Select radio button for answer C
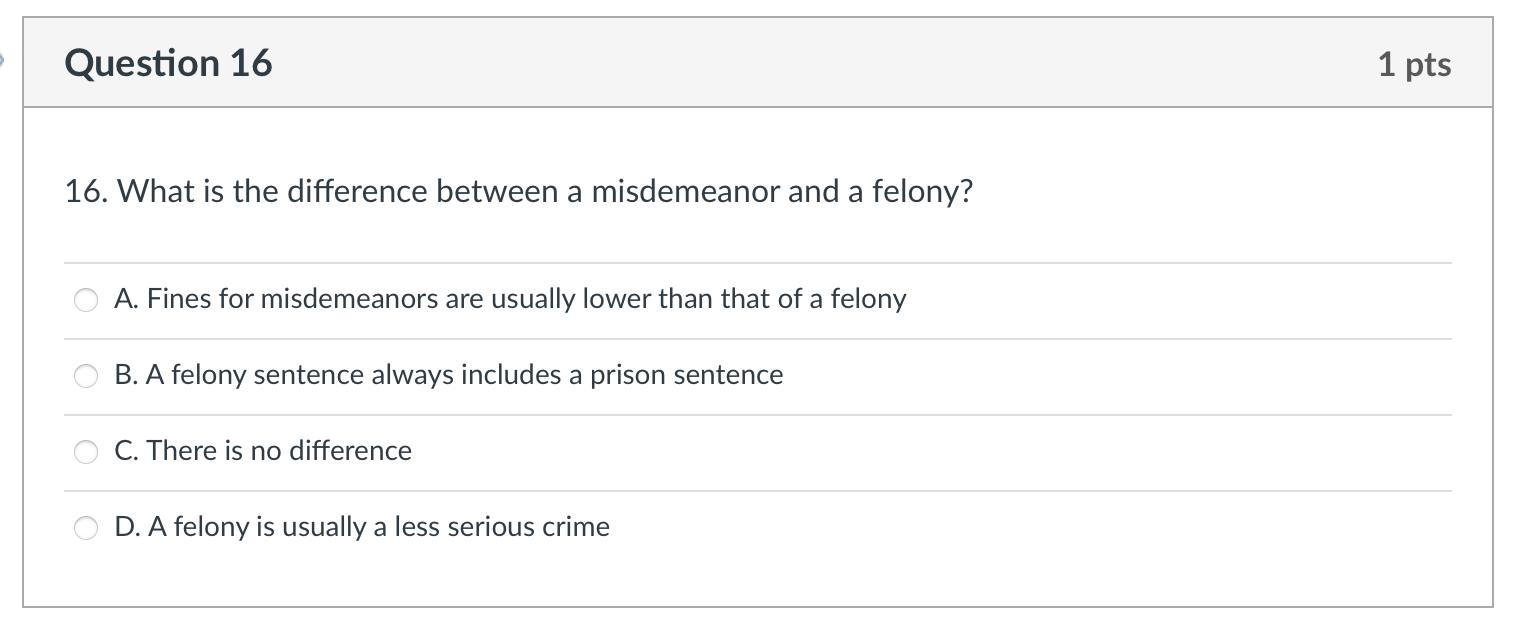Viewport: 1540px width, 640px height. pyautogui.click(x=86, y=452)
